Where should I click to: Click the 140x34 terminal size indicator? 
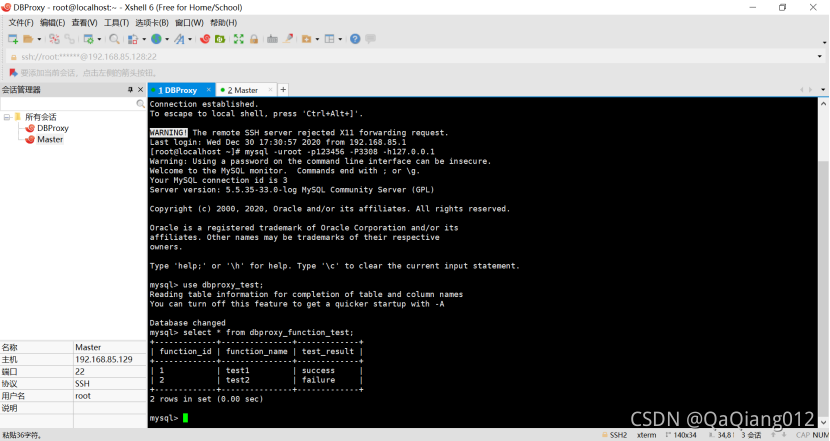(x=681, y=435)
